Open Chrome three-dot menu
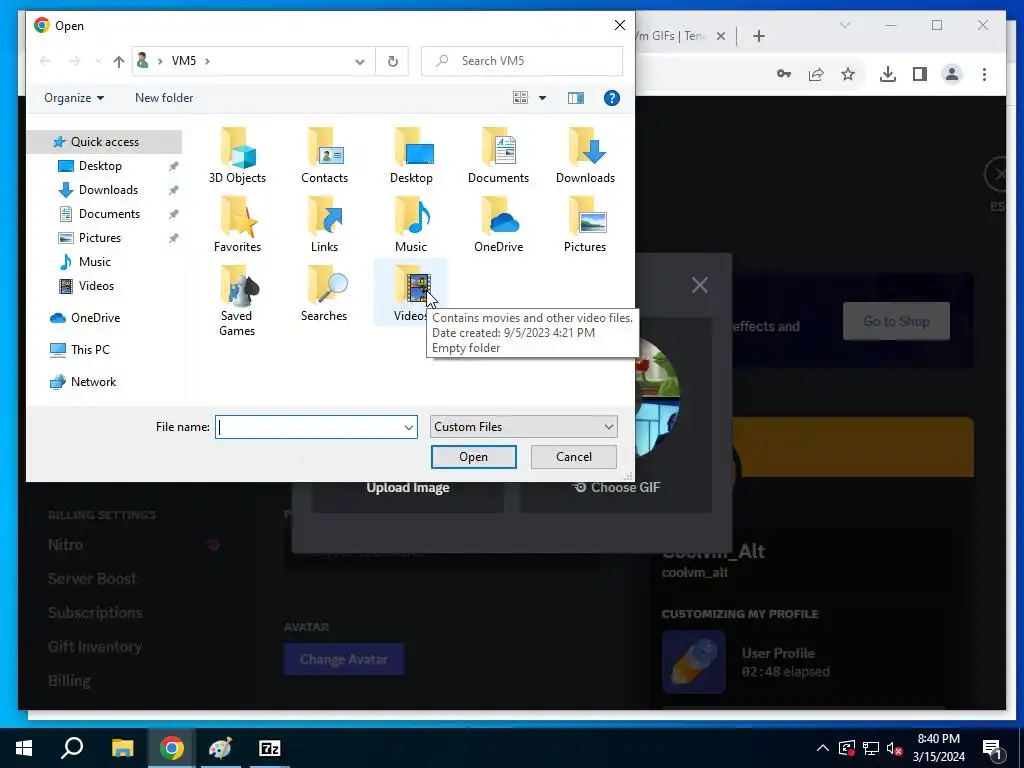 tap(984, 74)
